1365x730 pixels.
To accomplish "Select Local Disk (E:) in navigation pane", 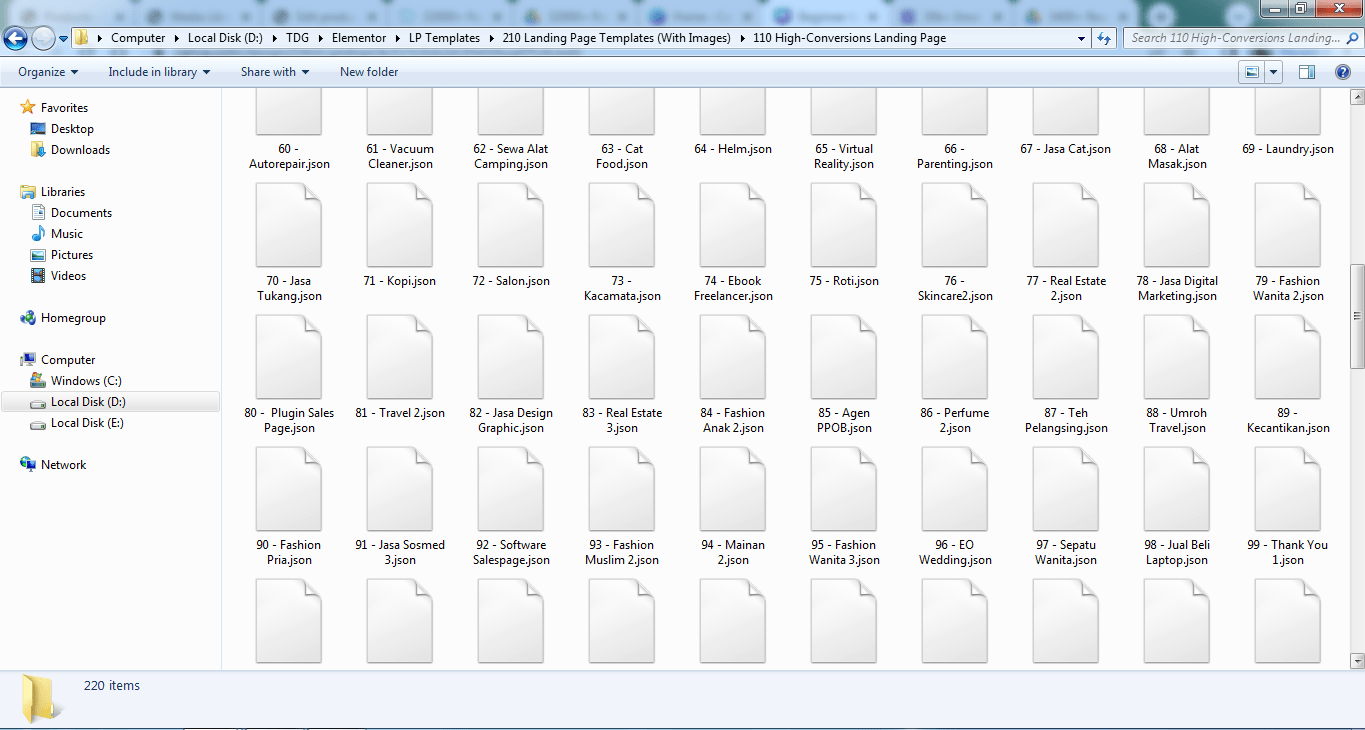I will pyautogui.click(x=85, y=423).
